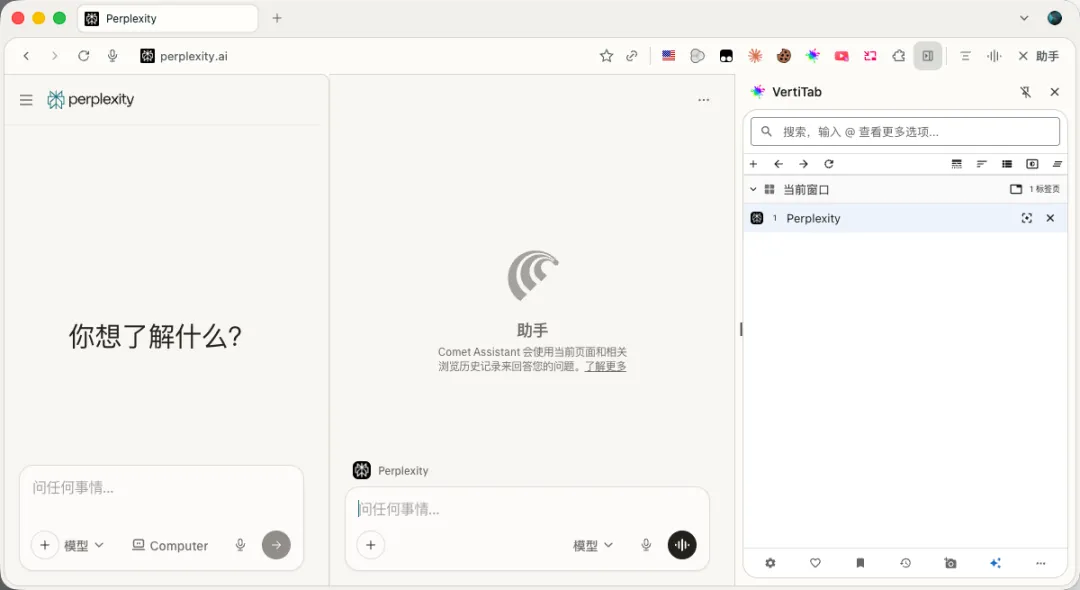Switch VertiTab to list view
The image size is (1080, 590).
coord(1007,164)
